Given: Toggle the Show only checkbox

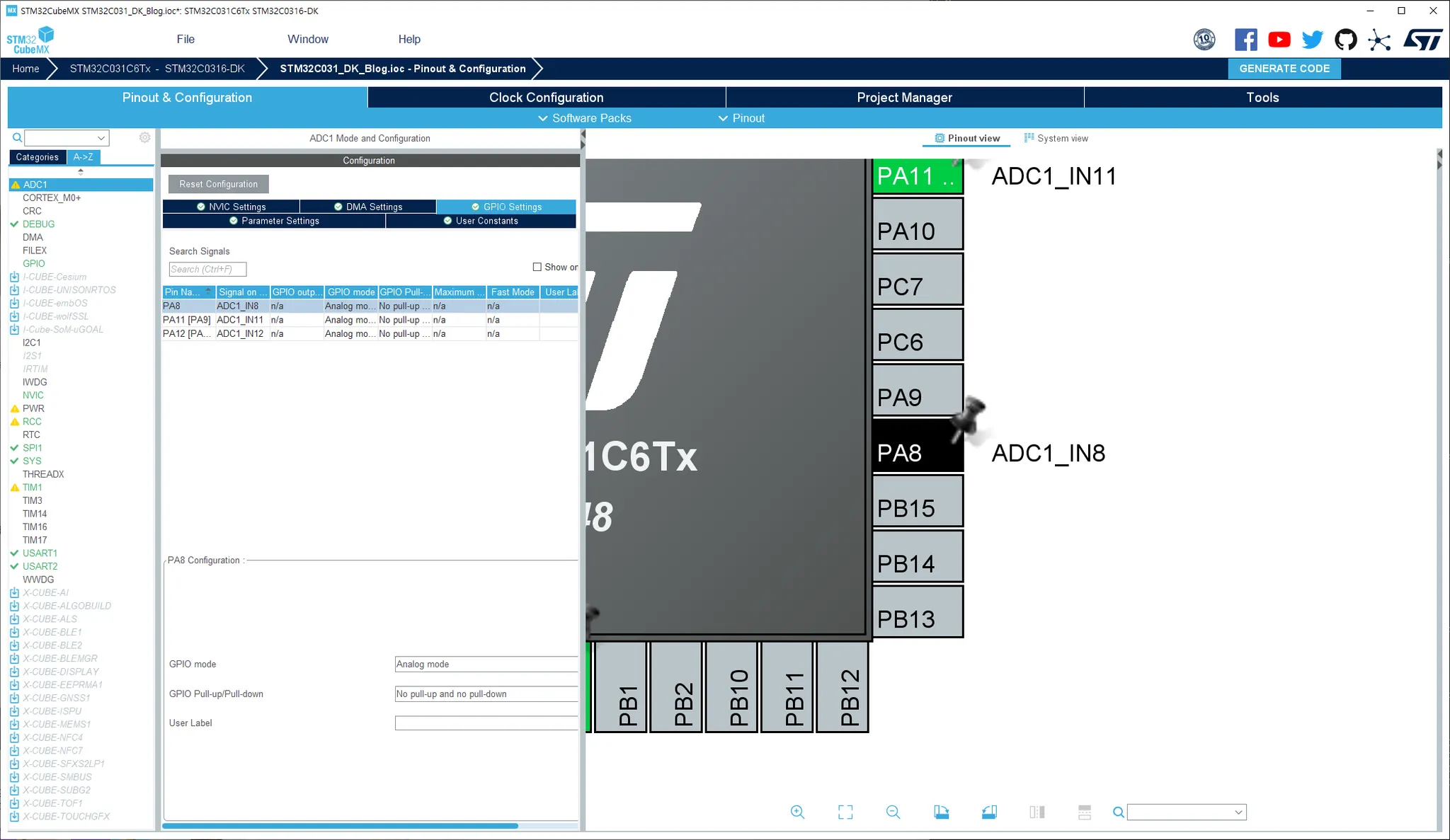Looking at the screenshot, I should pyautogui.click(x=537, y=267).
